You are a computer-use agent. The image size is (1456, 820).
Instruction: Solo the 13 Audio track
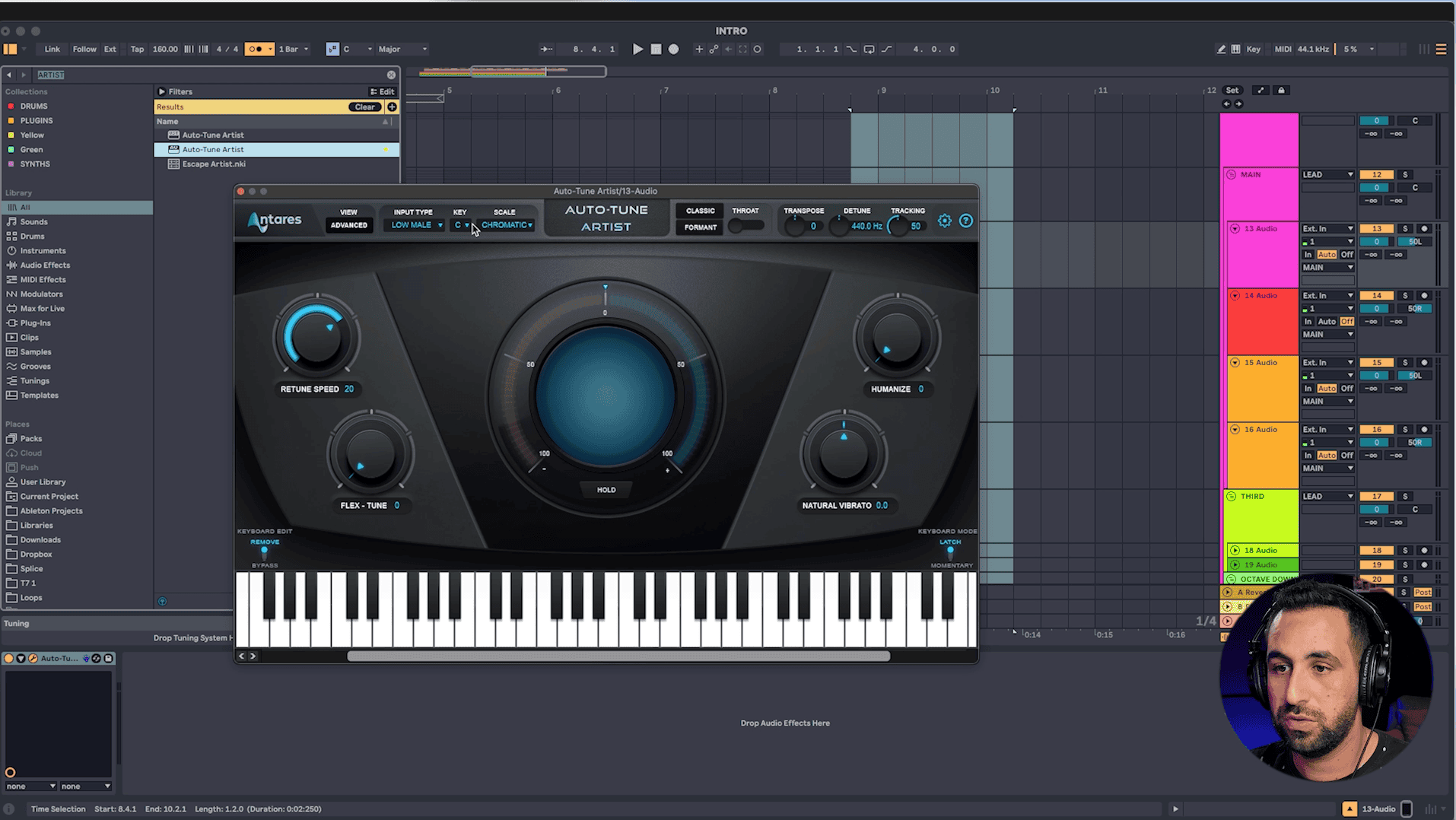tap(1404, 228)
